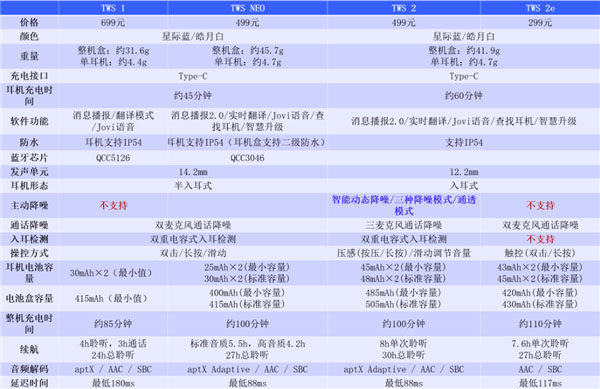Click the 音频解码 row label
The height and width of the screenshot is (389, 600).
[29, 369]
